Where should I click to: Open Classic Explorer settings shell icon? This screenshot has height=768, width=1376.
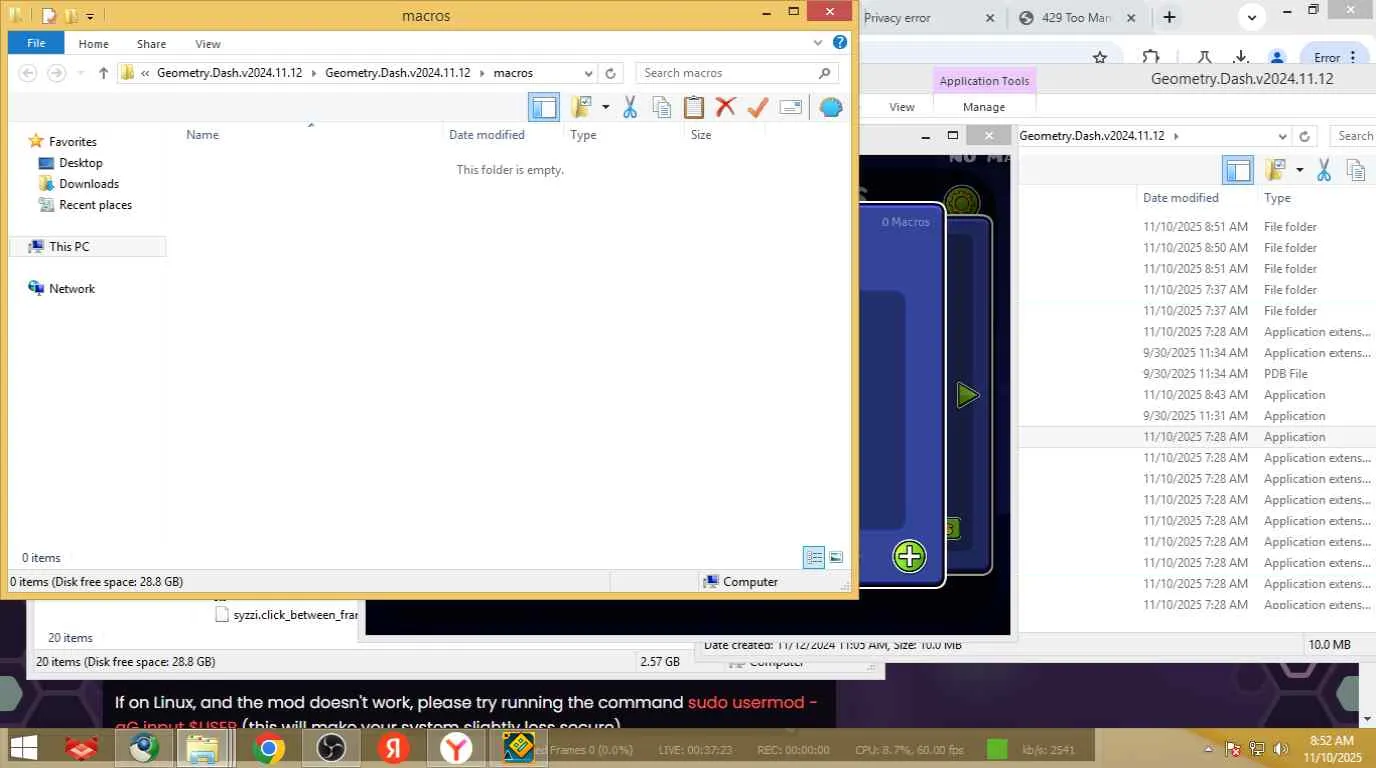pyautogui.click(x=831, y=107)
